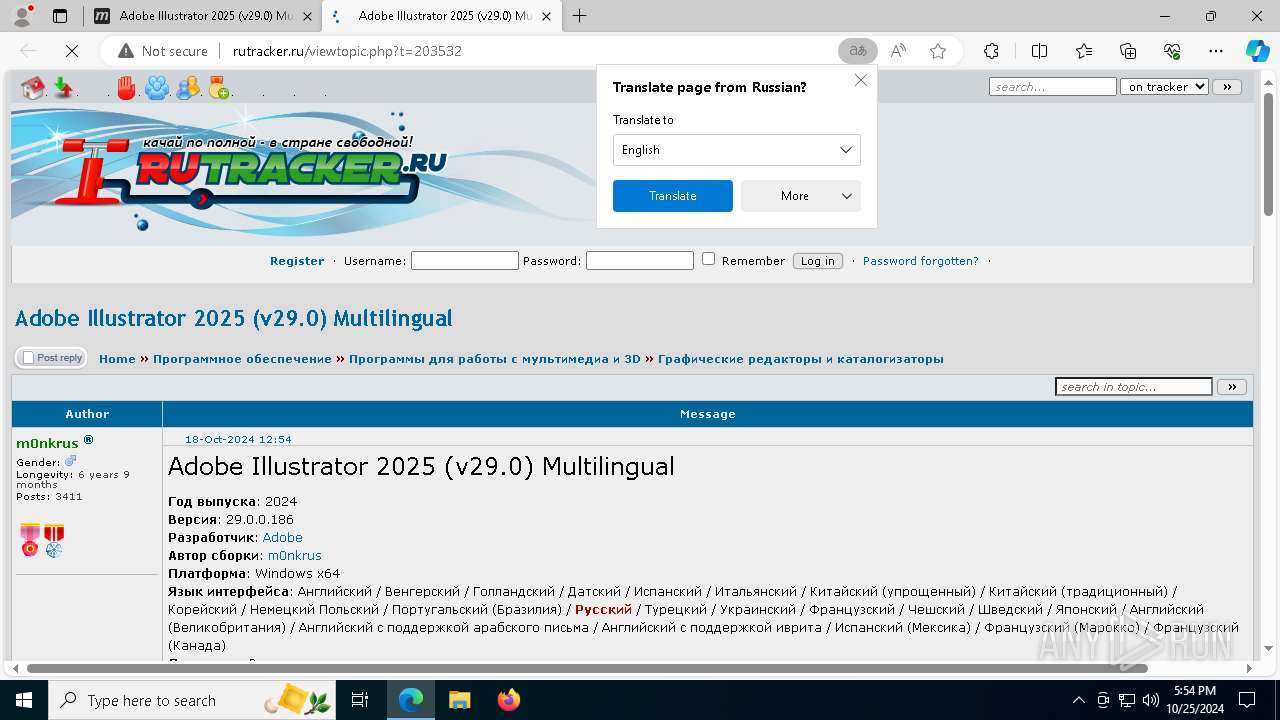Open Программы для работы с мультимедиа и 3D link
Screen dimensions: 1280x720
click(494, 359)
